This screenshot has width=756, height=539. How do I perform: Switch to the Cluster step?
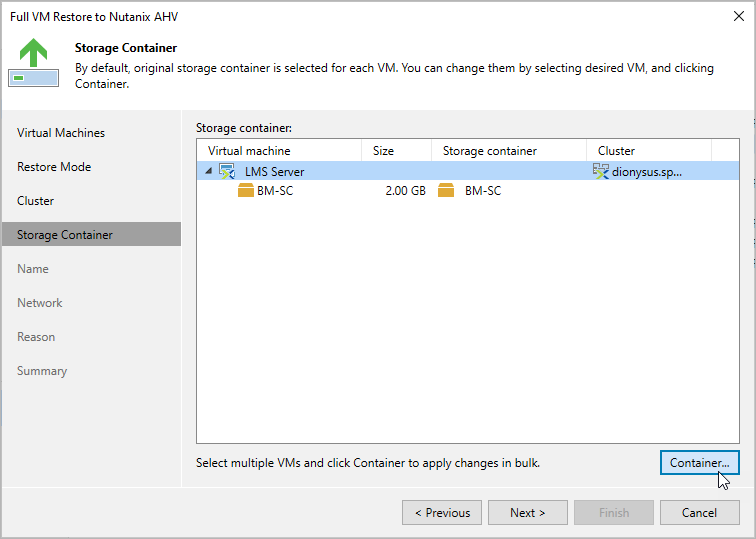coord(36,201)
